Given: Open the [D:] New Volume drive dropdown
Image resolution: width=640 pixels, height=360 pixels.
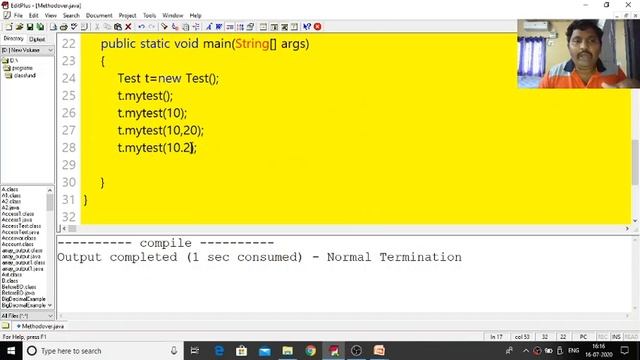Looking at the screenshot, I should point(27,50).
